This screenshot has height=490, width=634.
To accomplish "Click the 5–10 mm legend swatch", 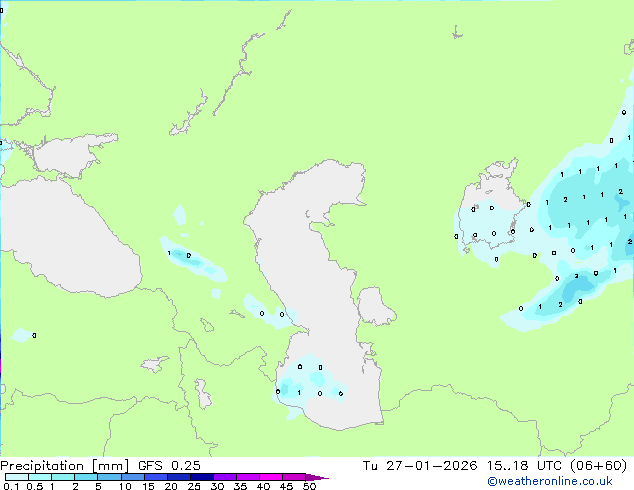I will 109,477.
